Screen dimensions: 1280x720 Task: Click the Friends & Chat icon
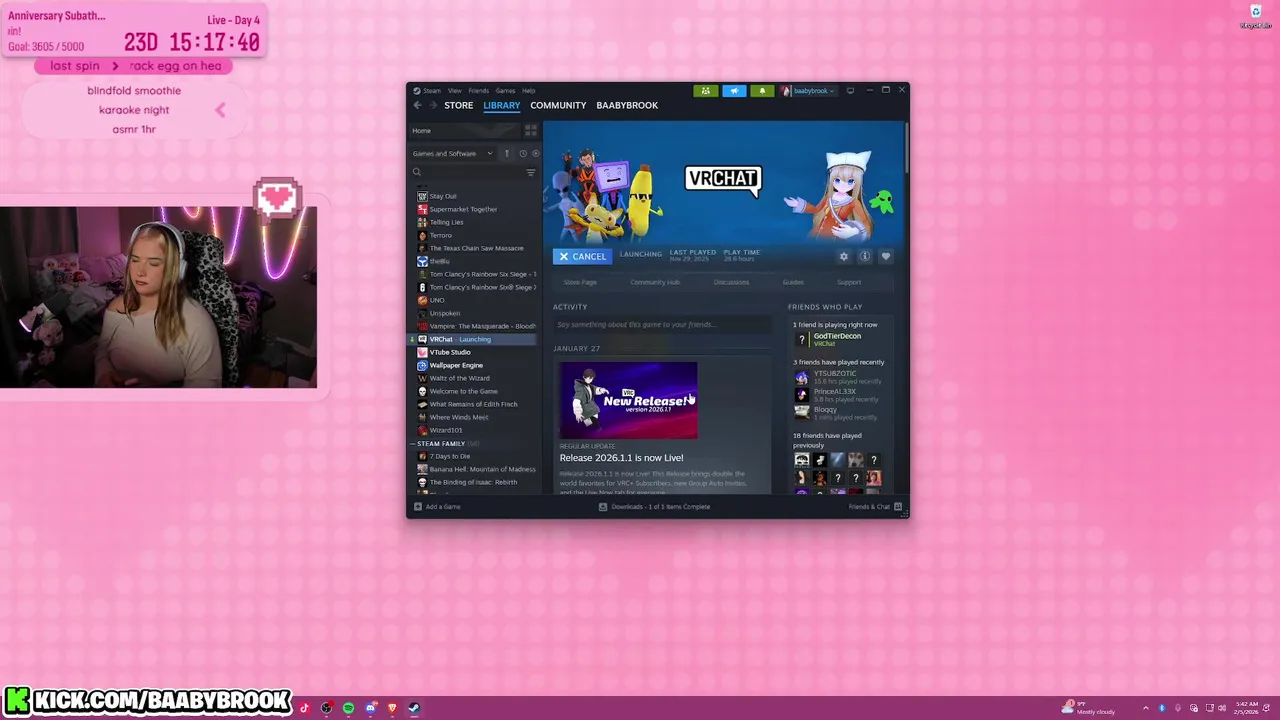coord(898,507)
